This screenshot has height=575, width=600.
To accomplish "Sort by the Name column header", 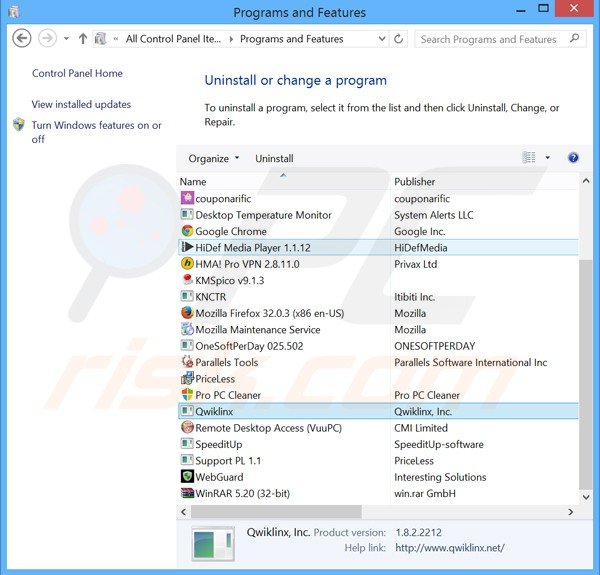I will coord(284,181).
